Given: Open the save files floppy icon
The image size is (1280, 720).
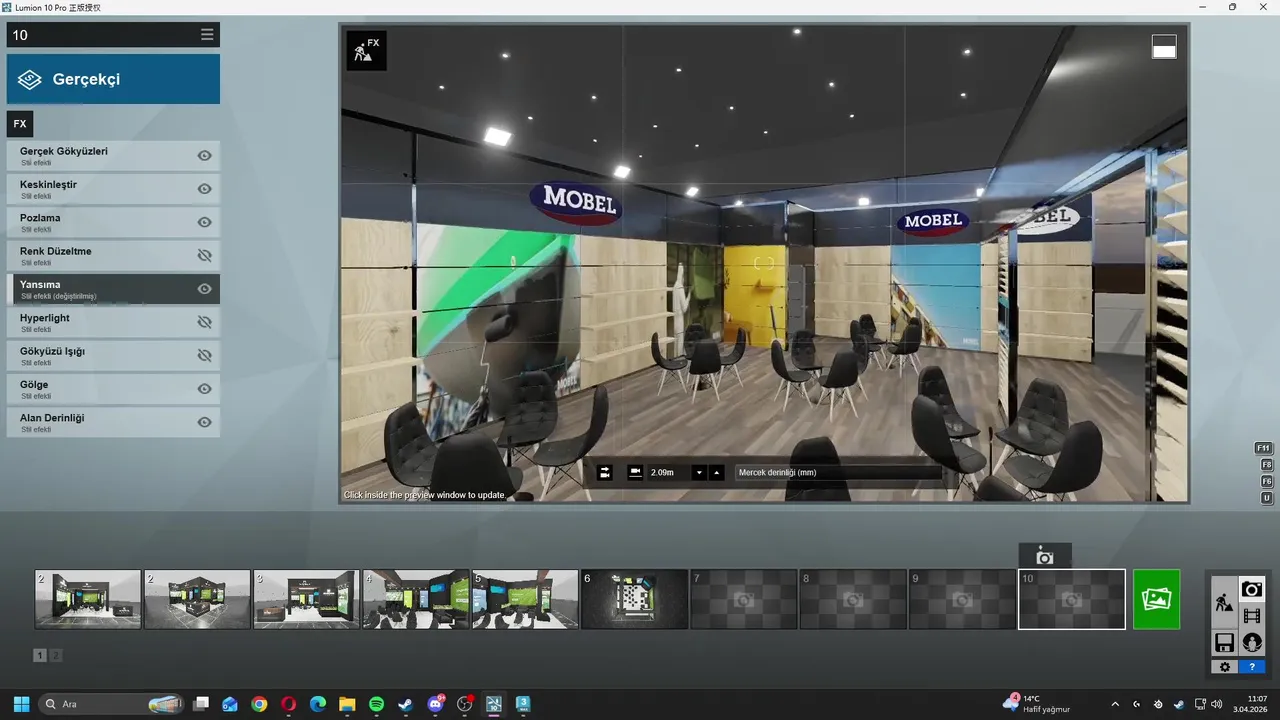Looking at the screenshot, I should click(1224, 642).
